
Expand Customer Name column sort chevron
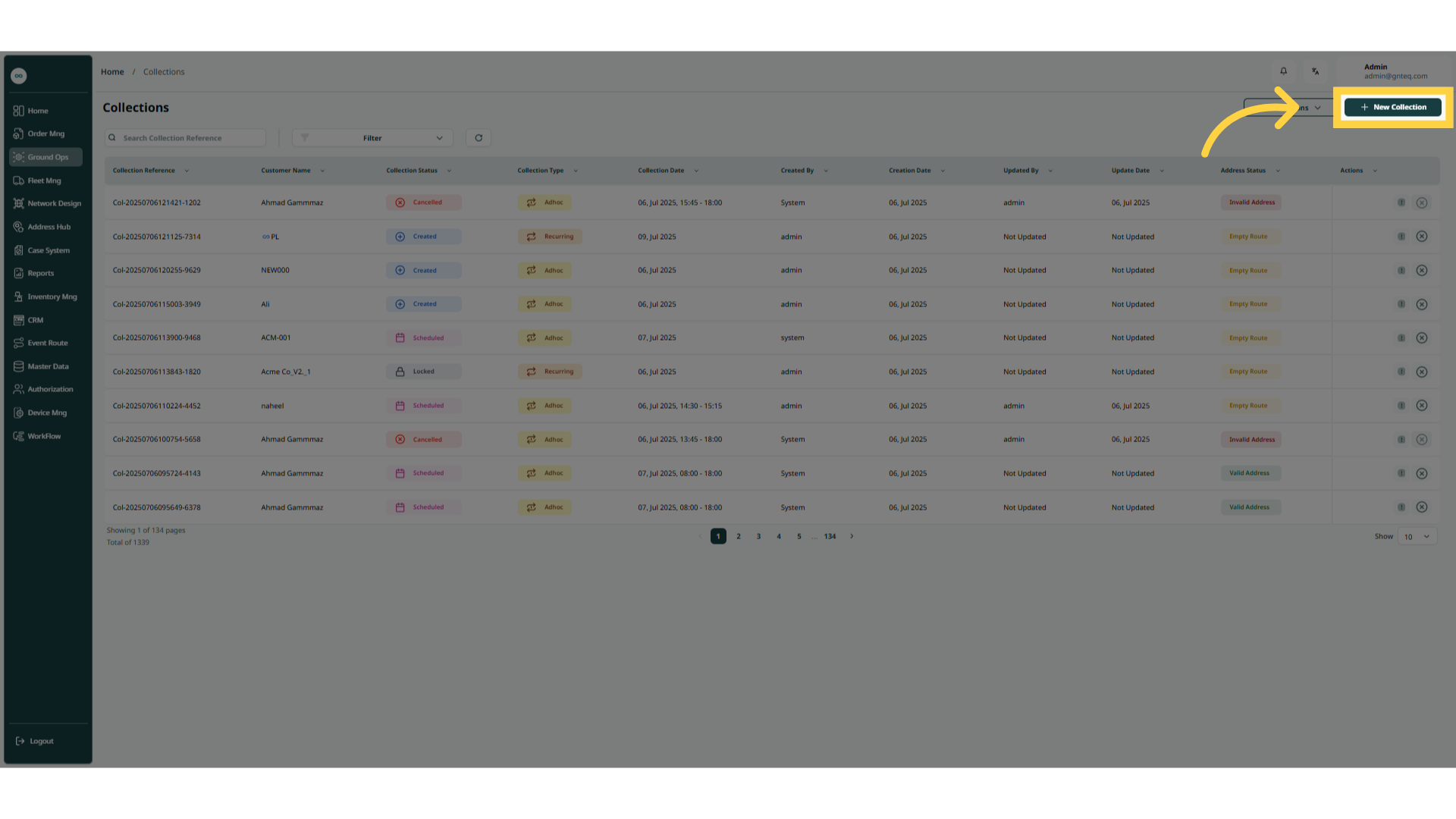[322, 171]
